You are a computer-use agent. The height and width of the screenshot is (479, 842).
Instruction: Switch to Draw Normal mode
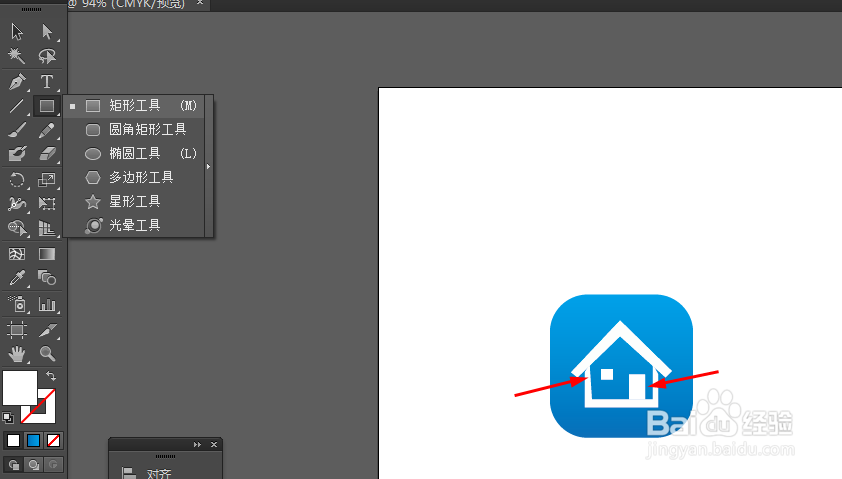tap(13, 465)
